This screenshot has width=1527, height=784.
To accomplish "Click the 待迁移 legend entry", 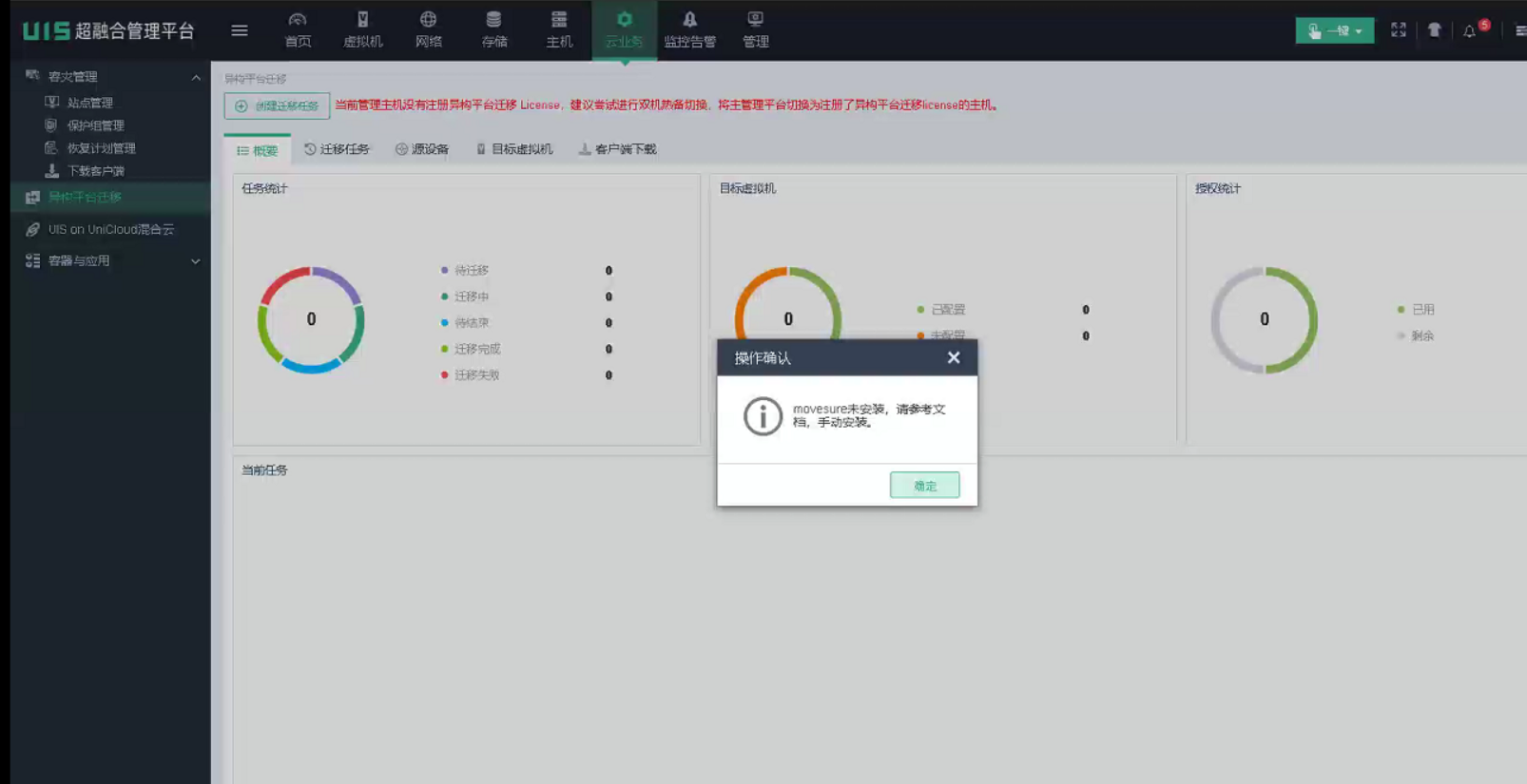I will [x=464, y=271].
